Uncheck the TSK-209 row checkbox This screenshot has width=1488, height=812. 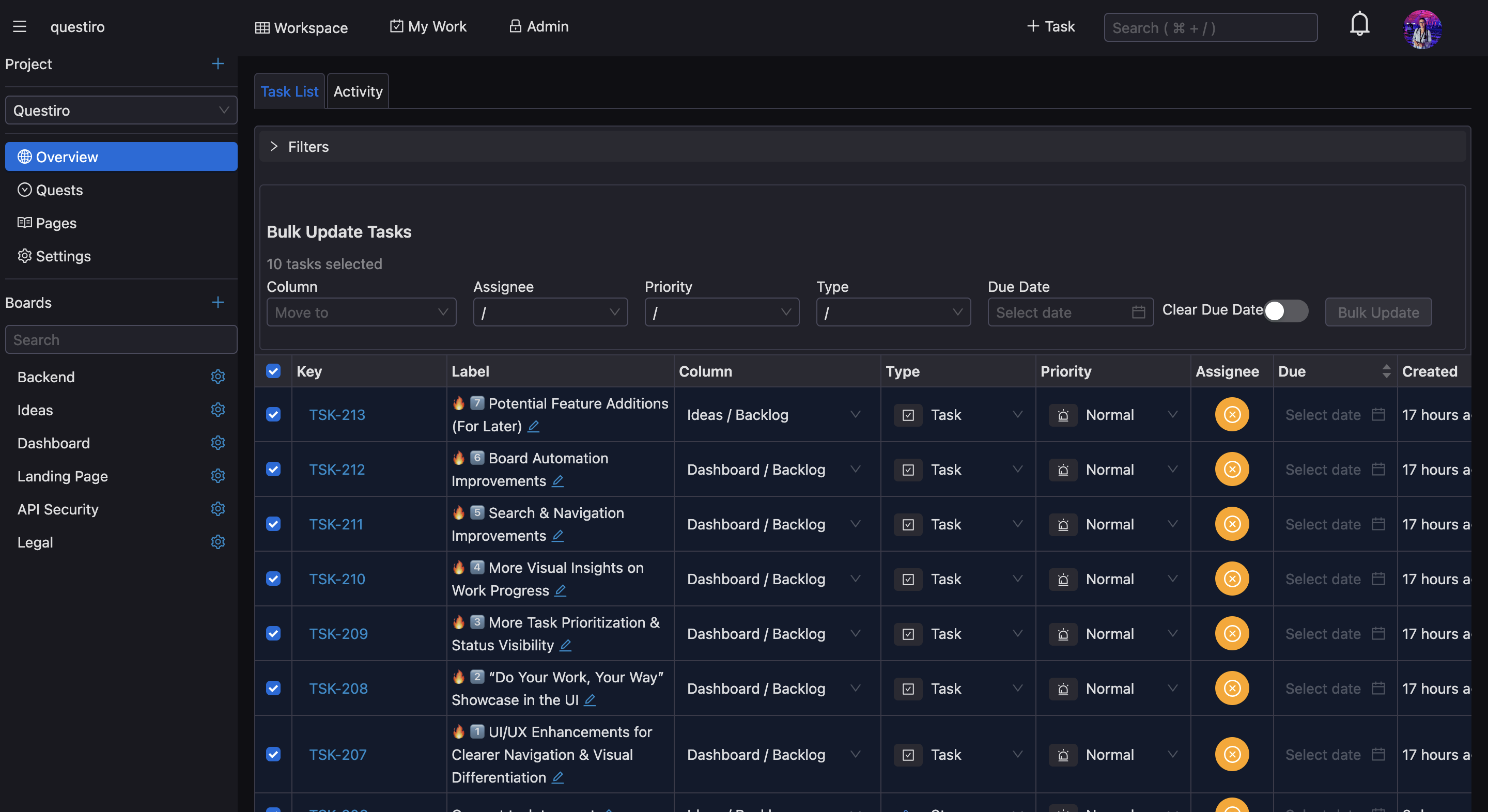(273, 634)
